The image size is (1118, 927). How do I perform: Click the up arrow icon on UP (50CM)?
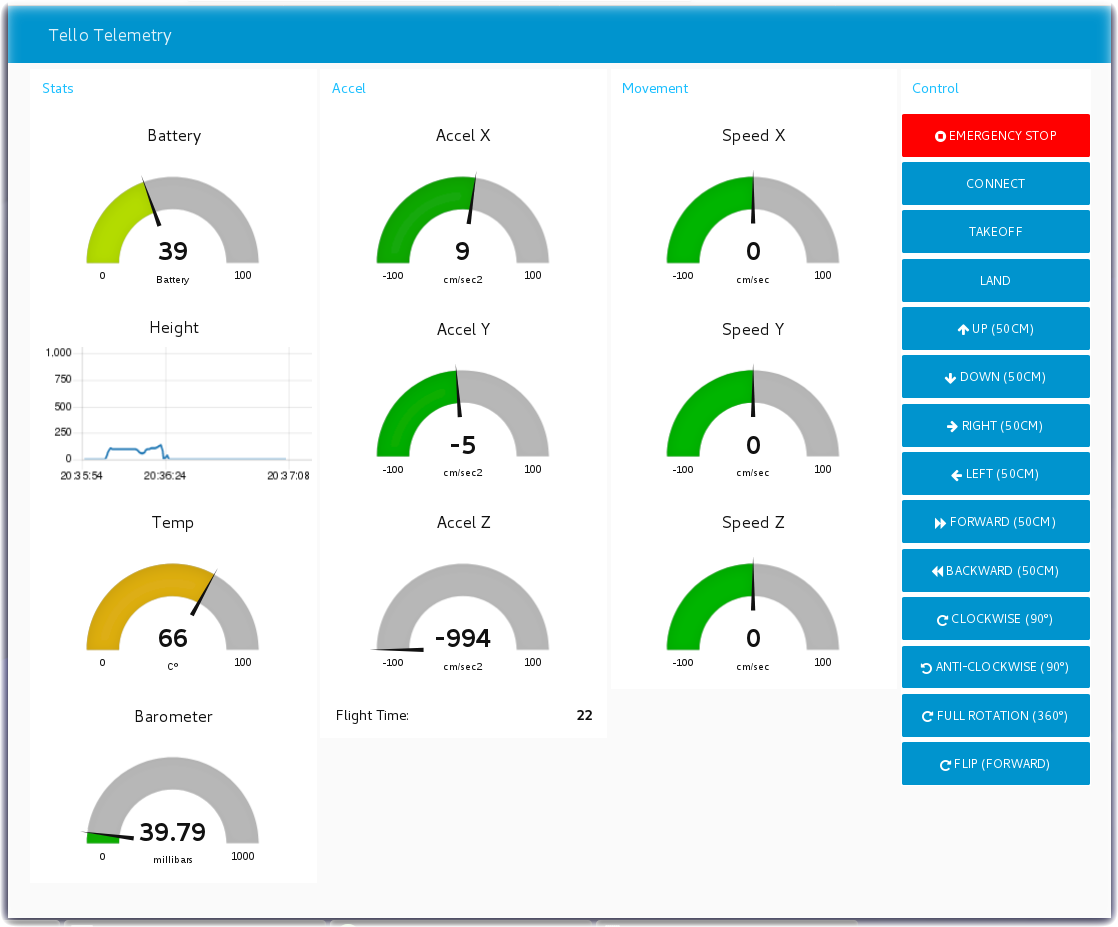tap(963, 329)
